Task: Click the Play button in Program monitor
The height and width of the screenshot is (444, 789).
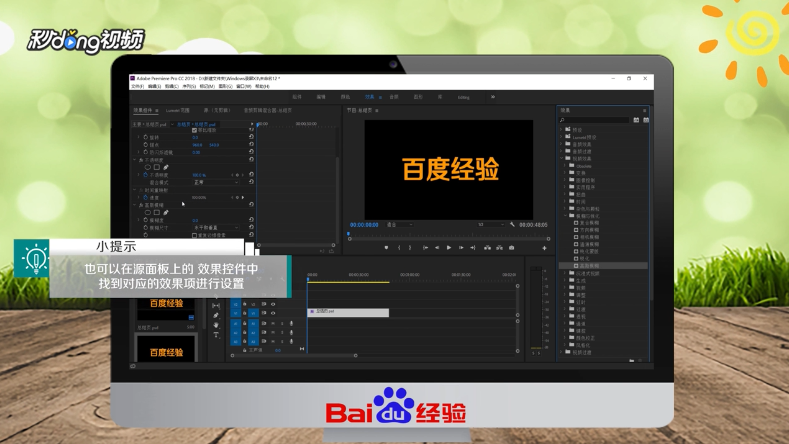Action: click(449, 248)
